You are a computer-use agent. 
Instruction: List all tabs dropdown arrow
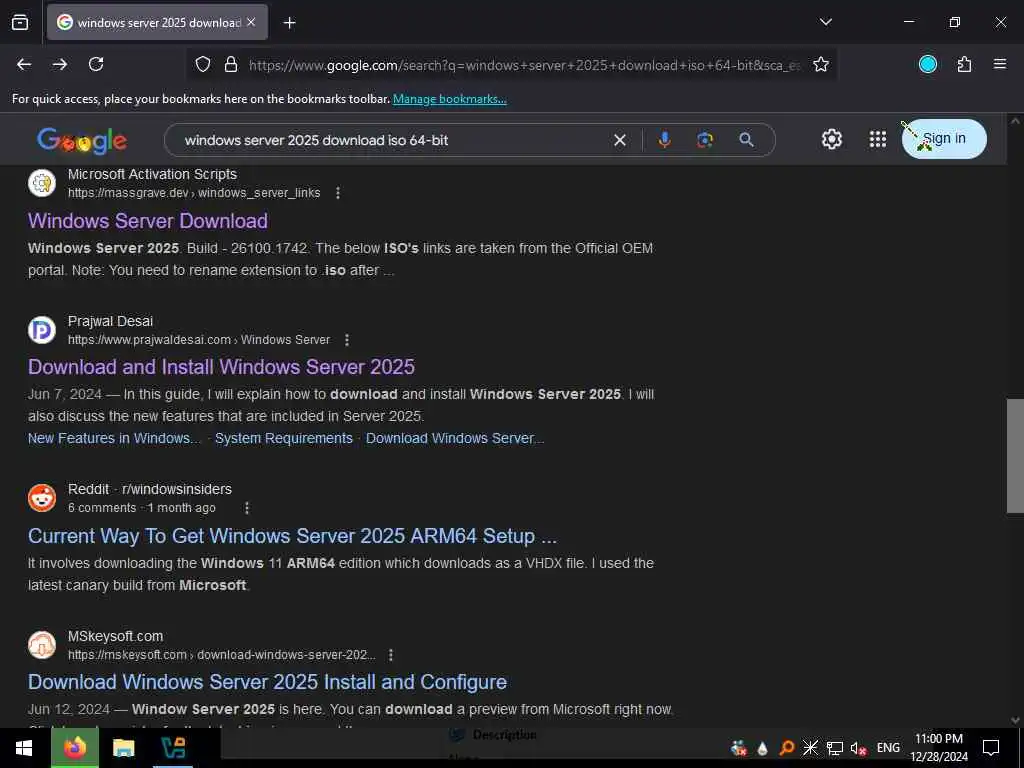826,22
